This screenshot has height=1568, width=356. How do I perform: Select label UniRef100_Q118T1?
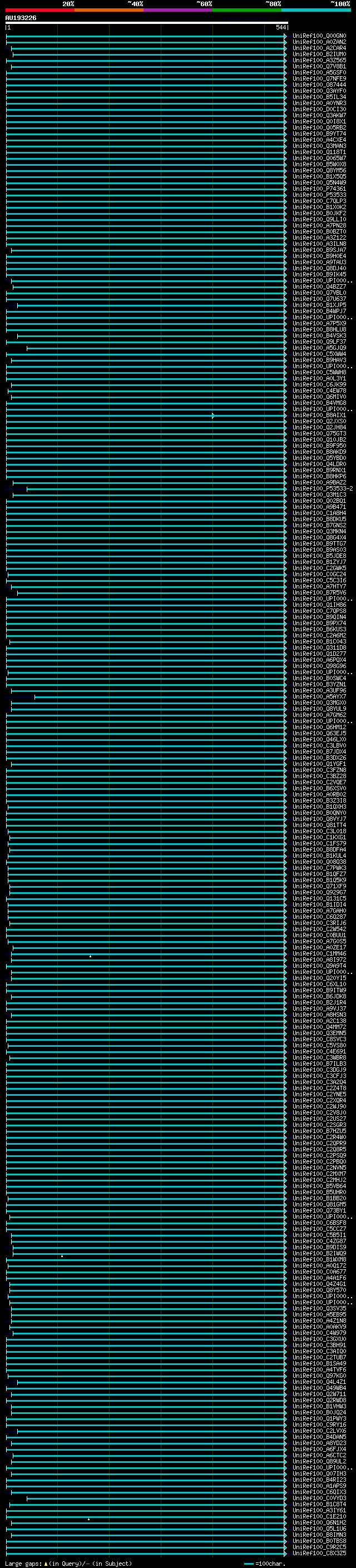(x=319, y=152)
